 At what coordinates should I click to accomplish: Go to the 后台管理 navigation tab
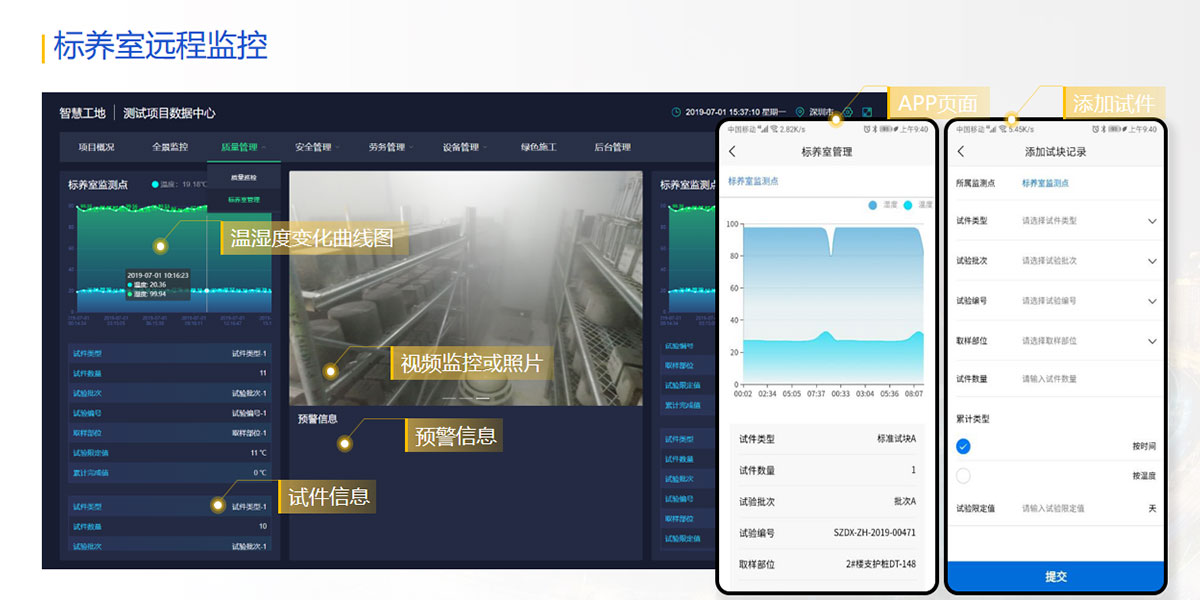[612, 147]
